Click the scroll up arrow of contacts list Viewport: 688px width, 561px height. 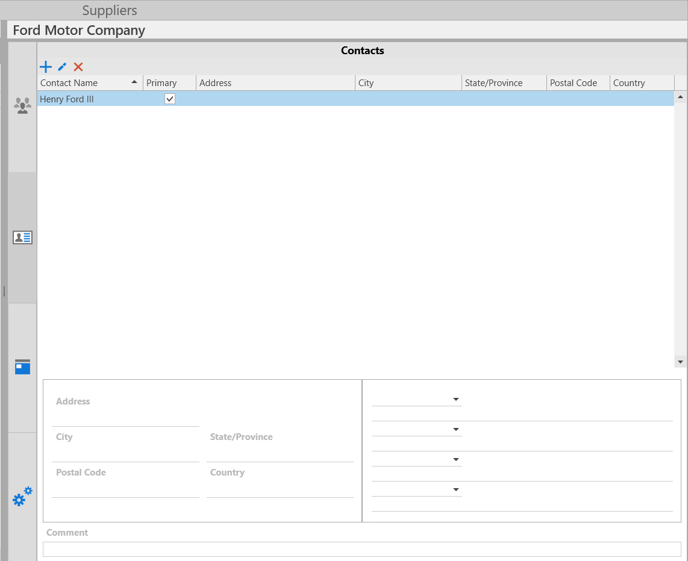click(x=681, y=96)
